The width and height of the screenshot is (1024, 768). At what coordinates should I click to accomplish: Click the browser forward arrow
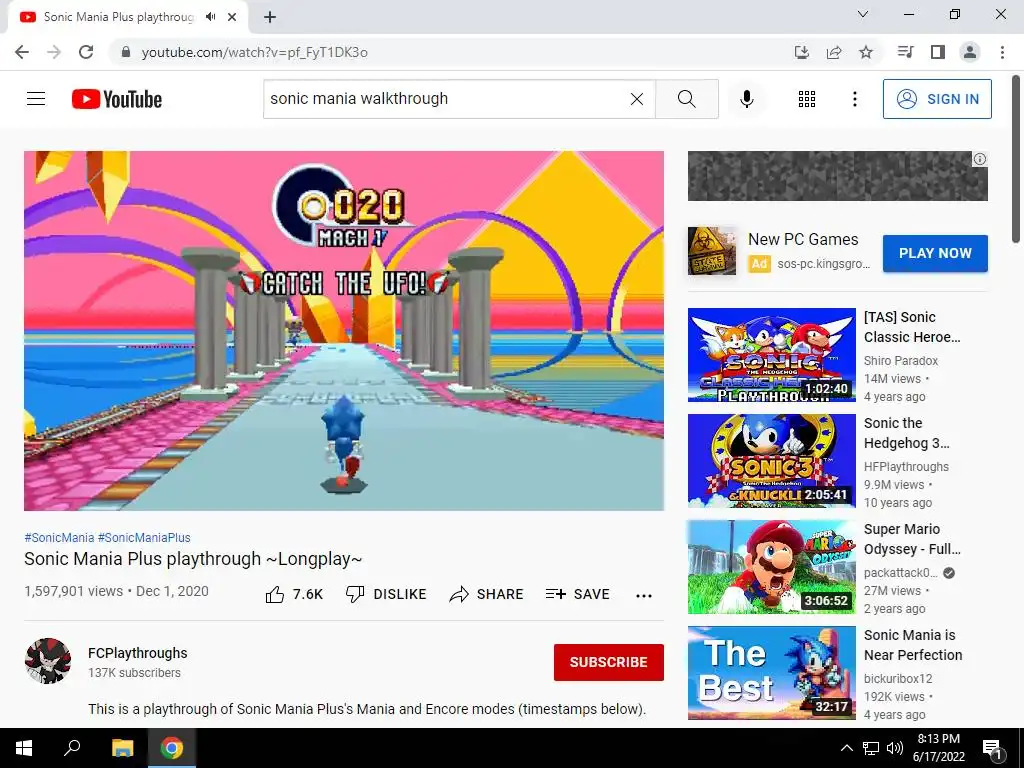pyautogui.click(x=54, y=52)
